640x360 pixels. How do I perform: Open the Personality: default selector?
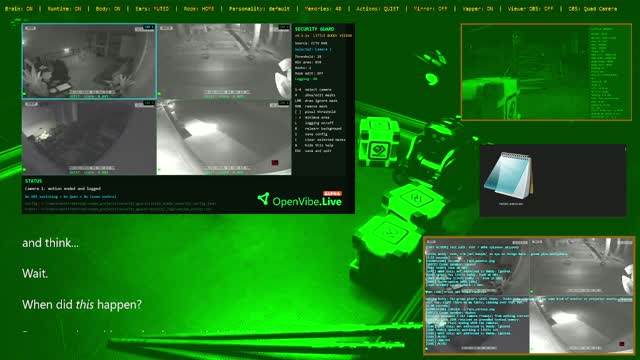point(259,9)
